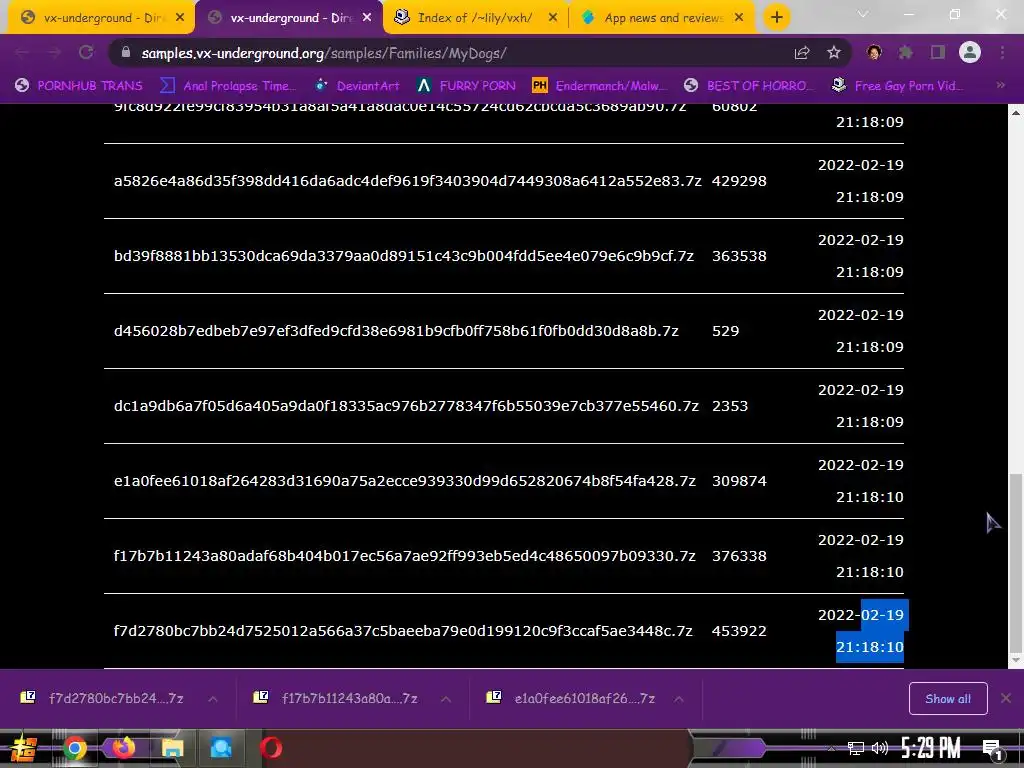Open volume control in system tray
Viewport: 1024px width, 768px height.
[x=880, y=748]
